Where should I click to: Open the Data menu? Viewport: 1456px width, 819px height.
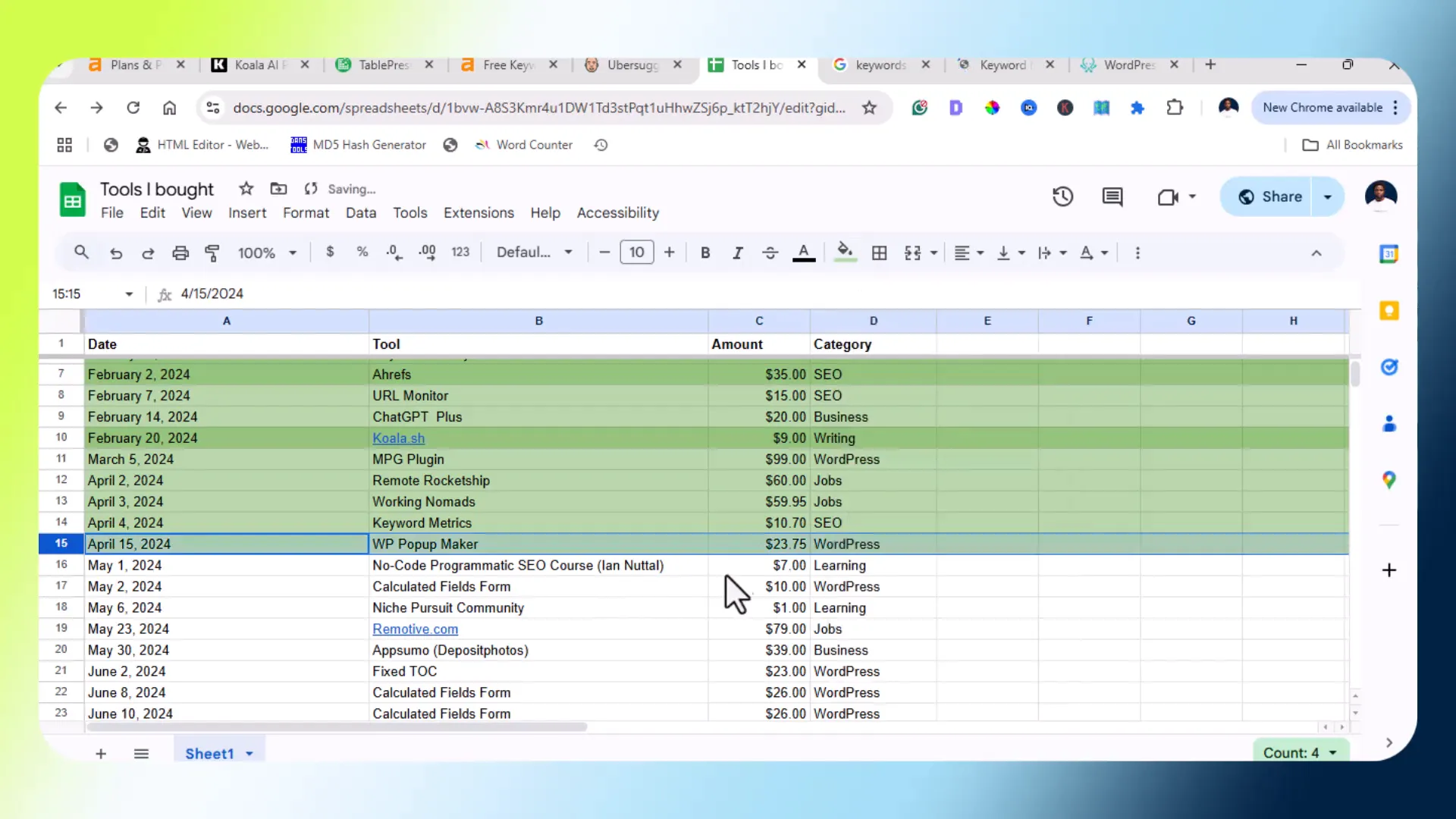point(361,213)
